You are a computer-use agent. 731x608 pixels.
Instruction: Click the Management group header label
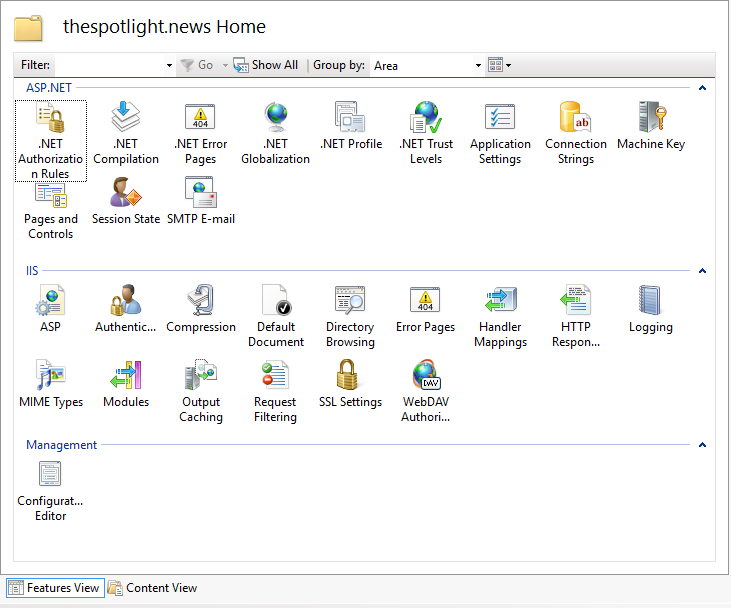click(x=62, y=445)
